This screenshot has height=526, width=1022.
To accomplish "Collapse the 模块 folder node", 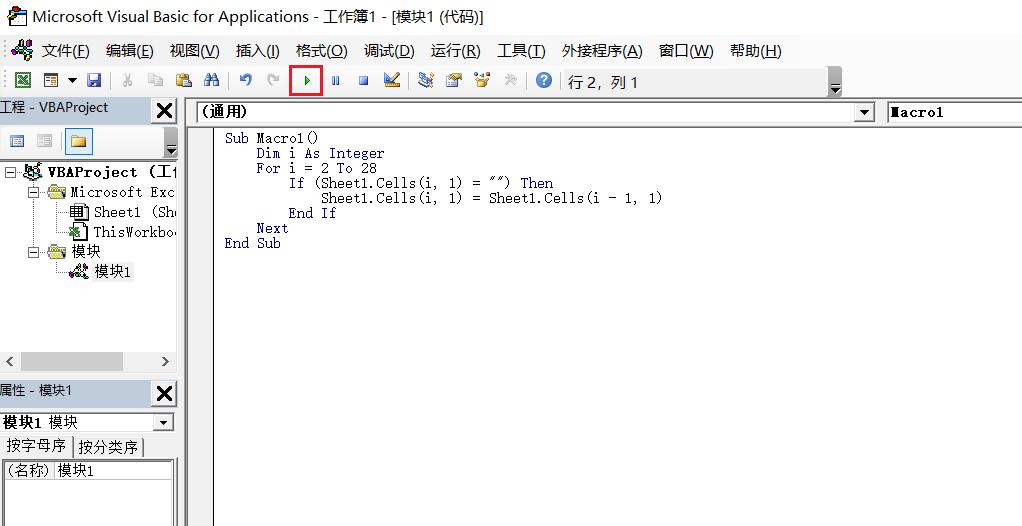I will tap(33, 252).
